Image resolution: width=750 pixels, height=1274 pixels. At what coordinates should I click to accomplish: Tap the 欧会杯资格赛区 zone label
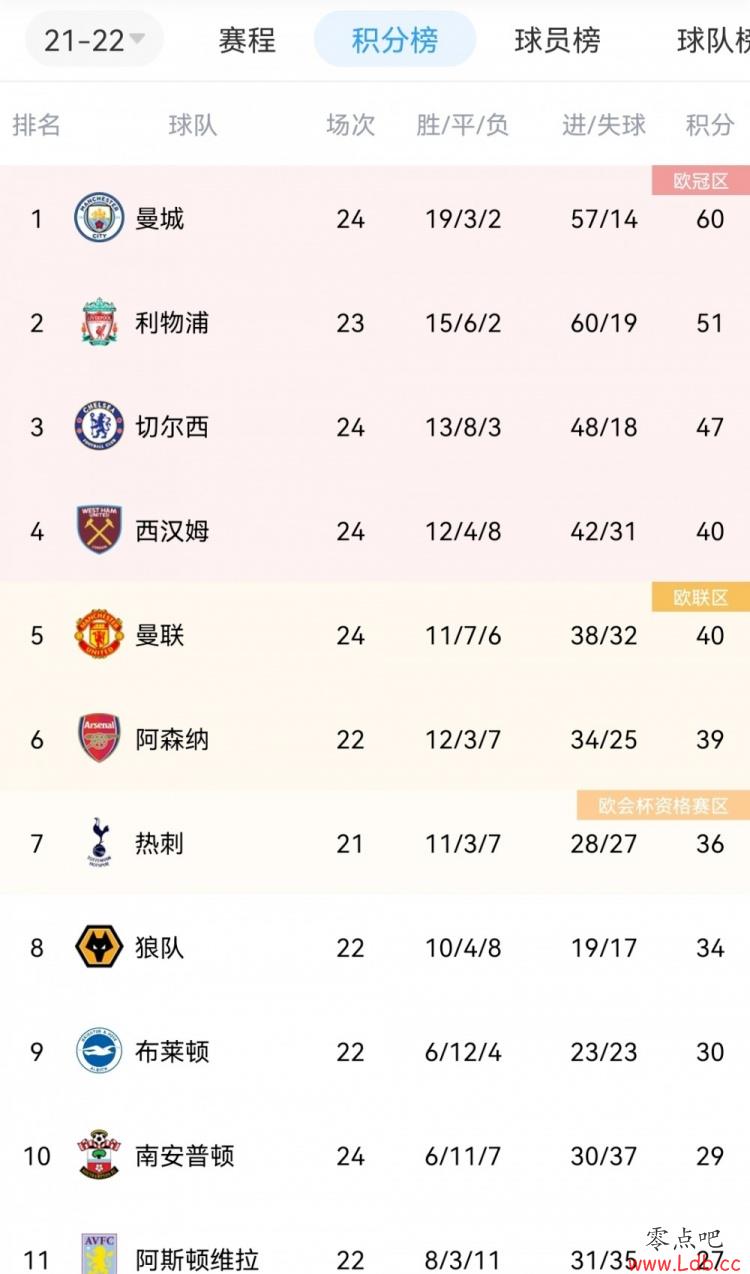point(663,805)
